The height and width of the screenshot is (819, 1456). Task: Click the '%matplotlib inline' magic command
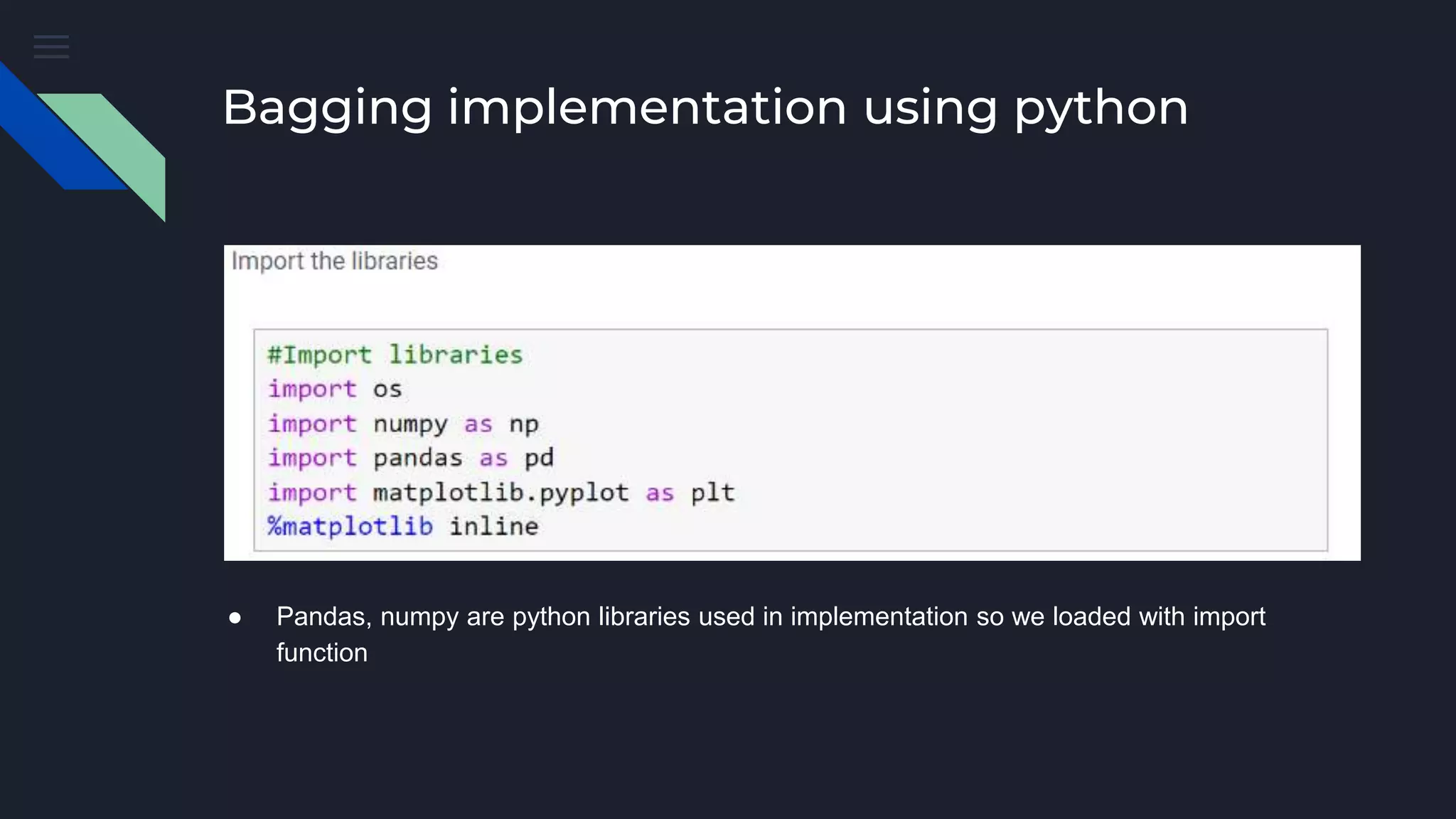(402, 527)
